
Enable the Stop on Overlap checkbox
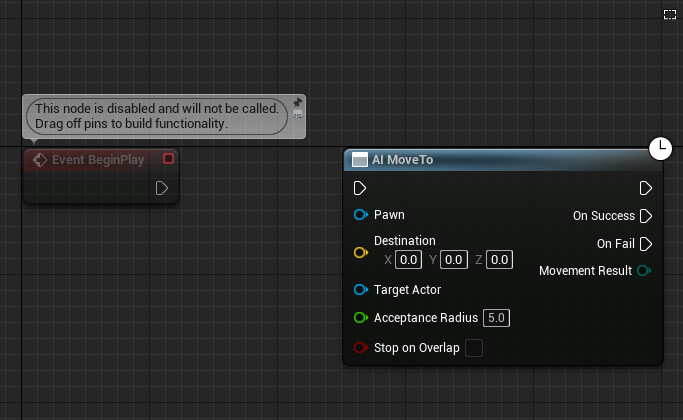(x=474, y=348)
